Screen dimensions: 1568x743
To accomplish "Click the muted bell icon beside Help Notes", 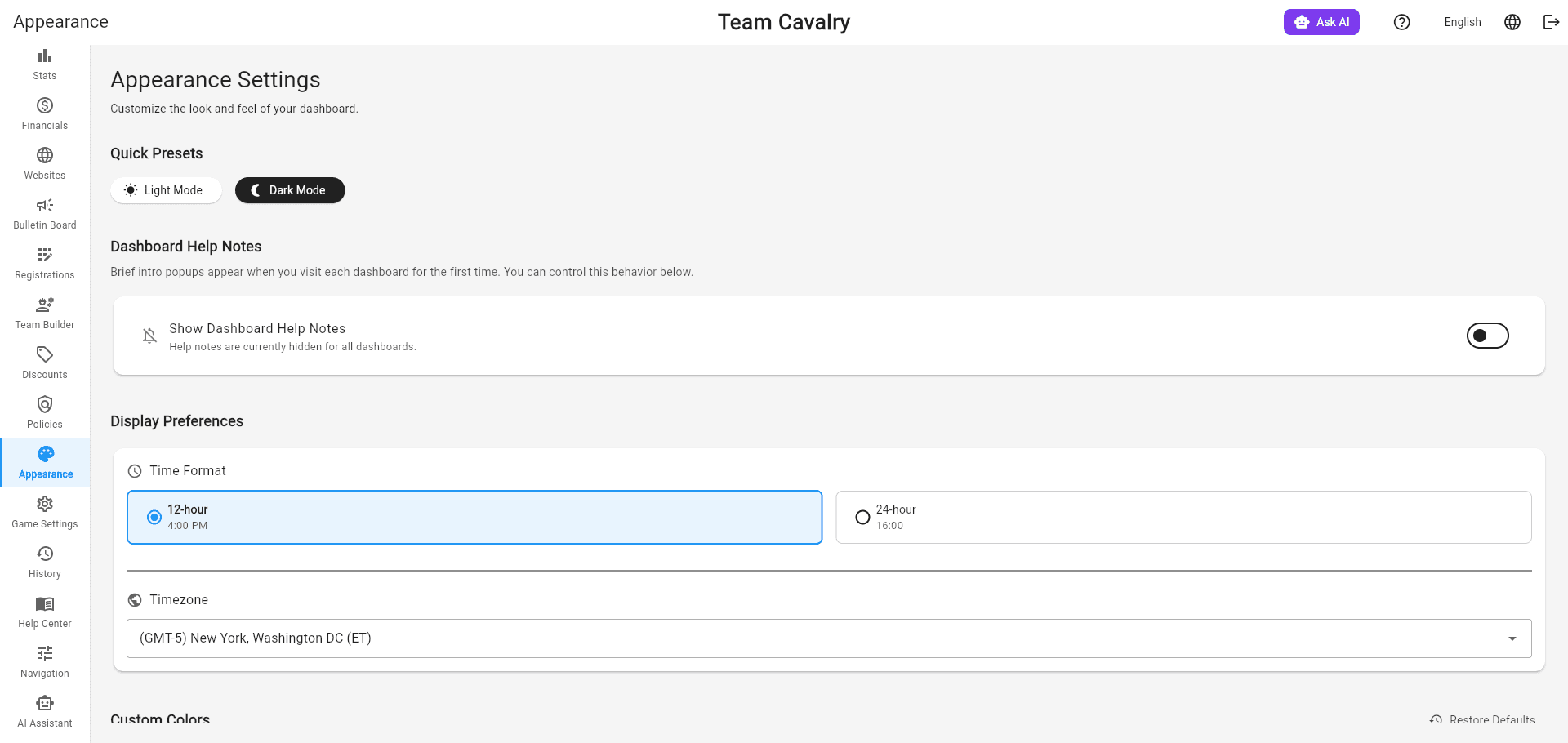I will click(x=149, y=336).
